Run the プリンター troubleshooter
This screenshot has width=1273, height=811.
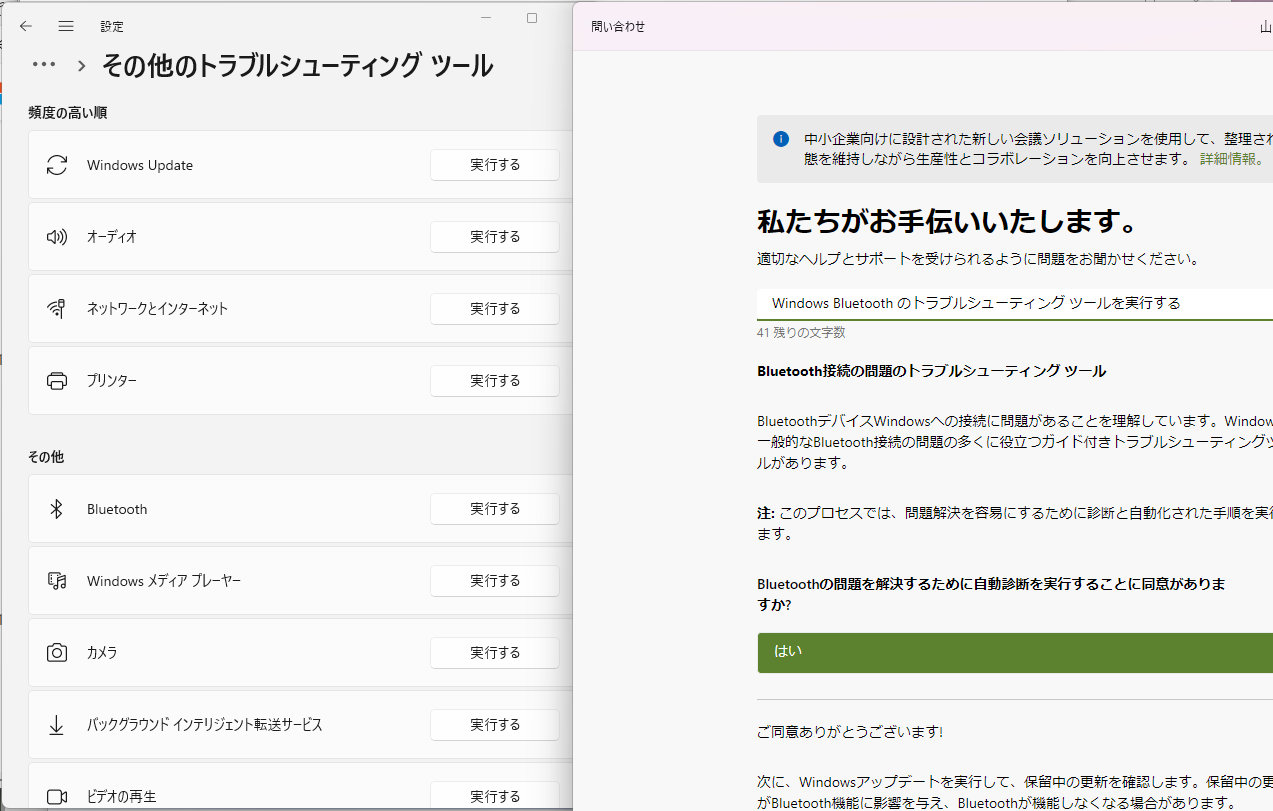pyautogui.click(x=494, y=380)
